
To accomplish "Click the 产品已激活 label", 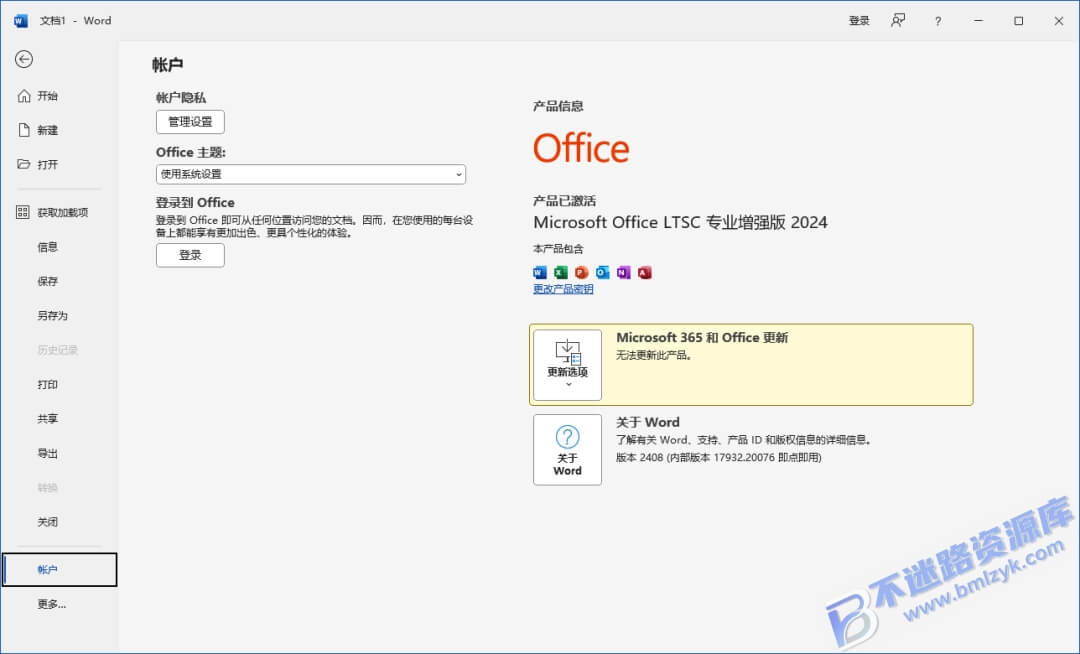I will tap(564, 201).
